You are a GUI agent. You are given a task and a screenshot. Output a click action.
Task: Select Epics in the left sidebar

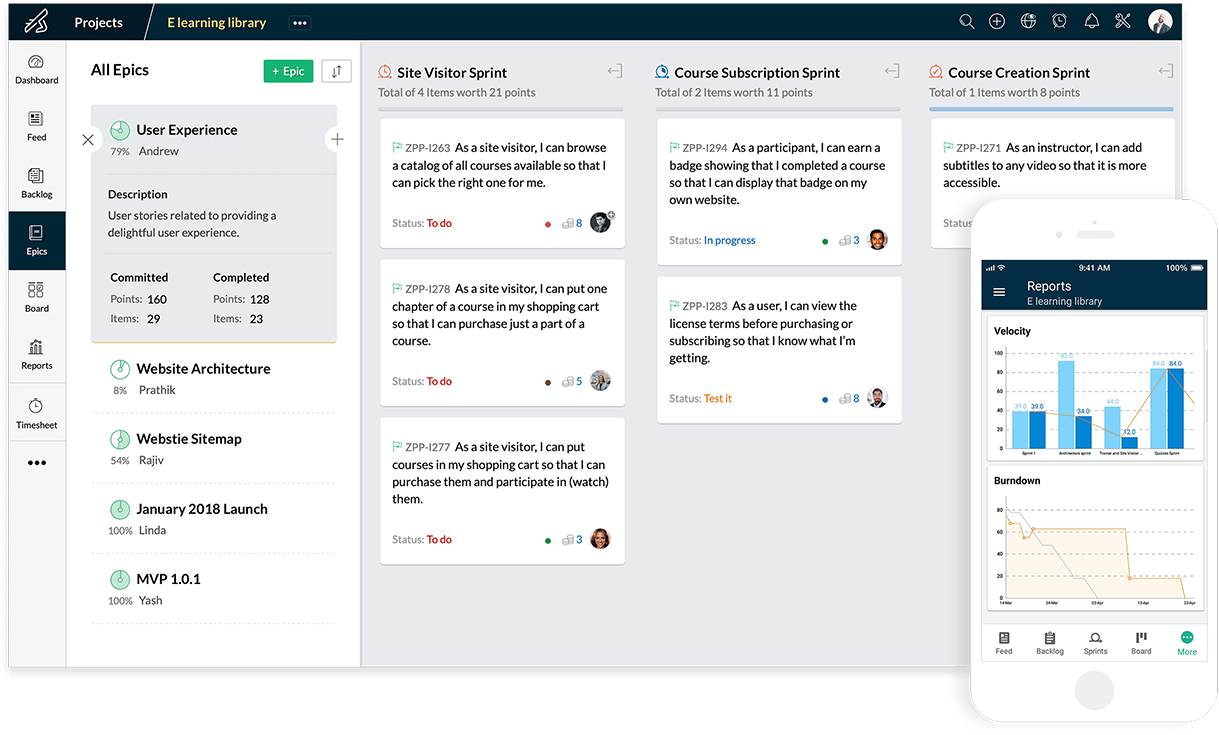pyautogui.click(x=37, y=241)
